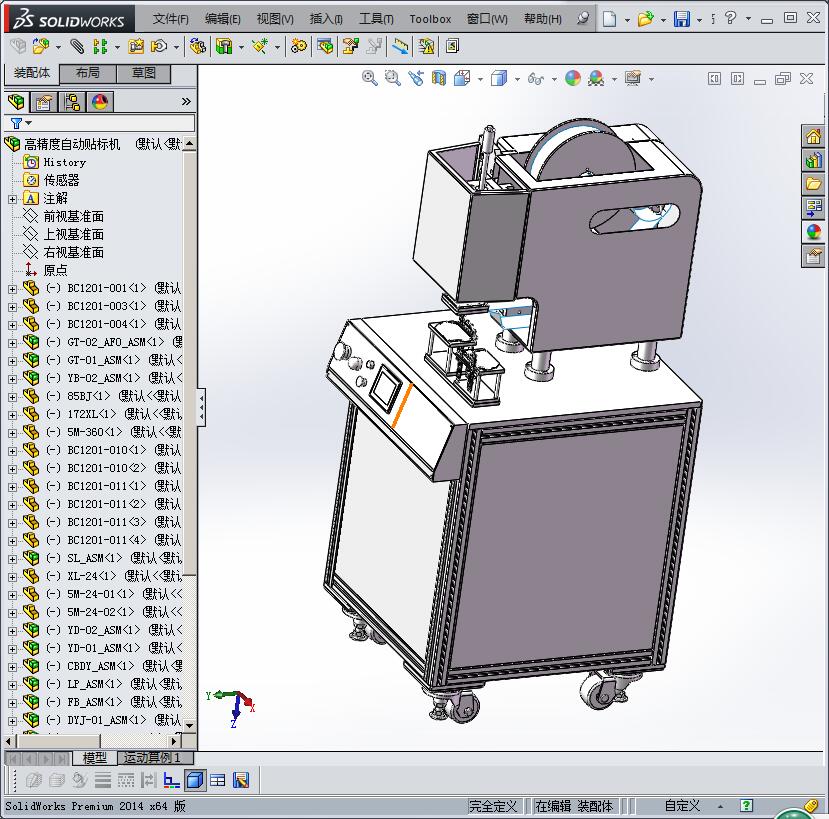Open the DisplayManager color ball tab
Image resolution: width=829 pixels, height=819 pixels.
99,102
